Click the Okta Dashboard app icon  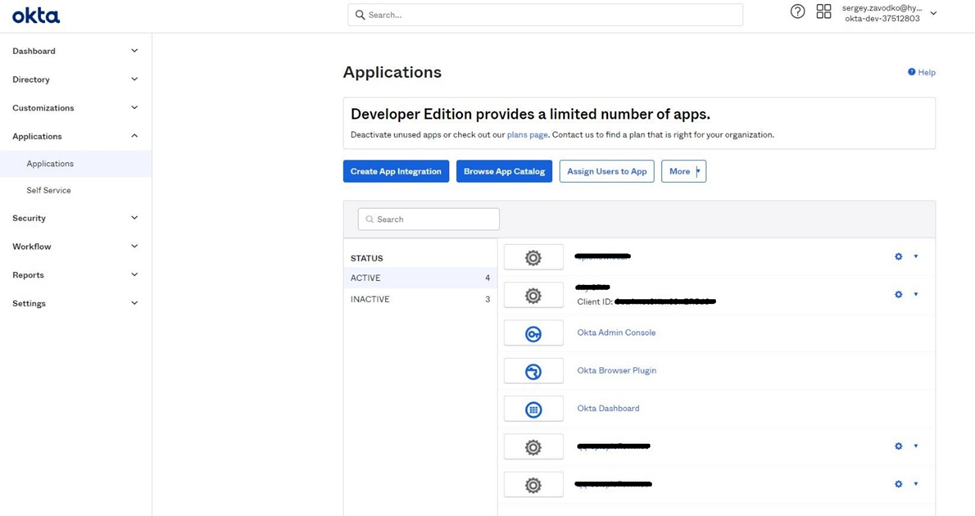point(534,410)
